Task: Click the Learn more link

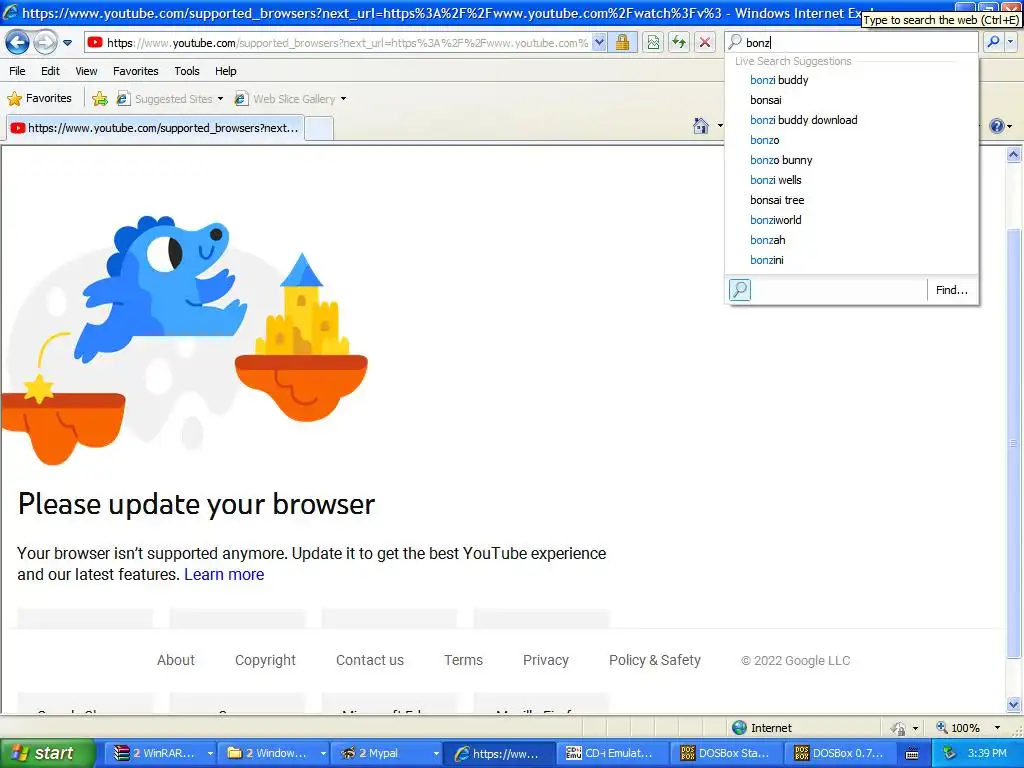Action: pos(224,575)
